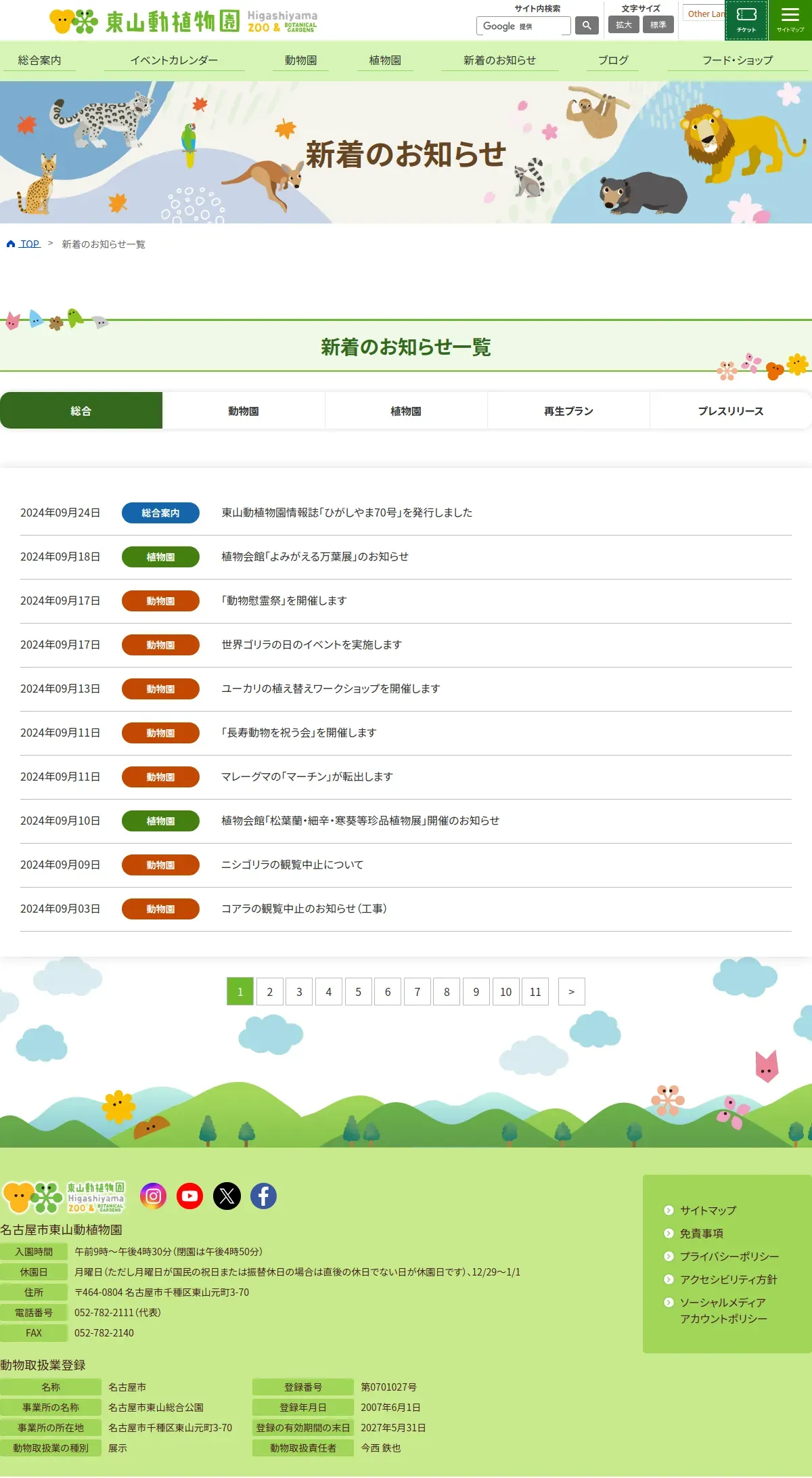Open イベントカレンダー navigation item
Image resolution: width=812 pixels, height=1478 pixels.
coord(174,60)
